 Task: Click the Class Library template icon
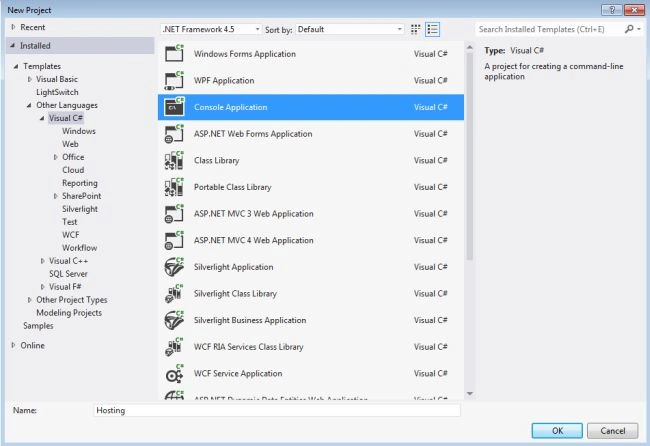point(174,160)
